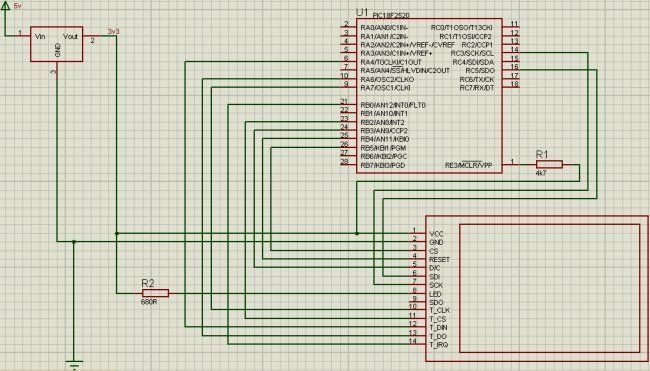Click the 3v3 net label
This screenshot has width=650, height=371.
[113, 32]
